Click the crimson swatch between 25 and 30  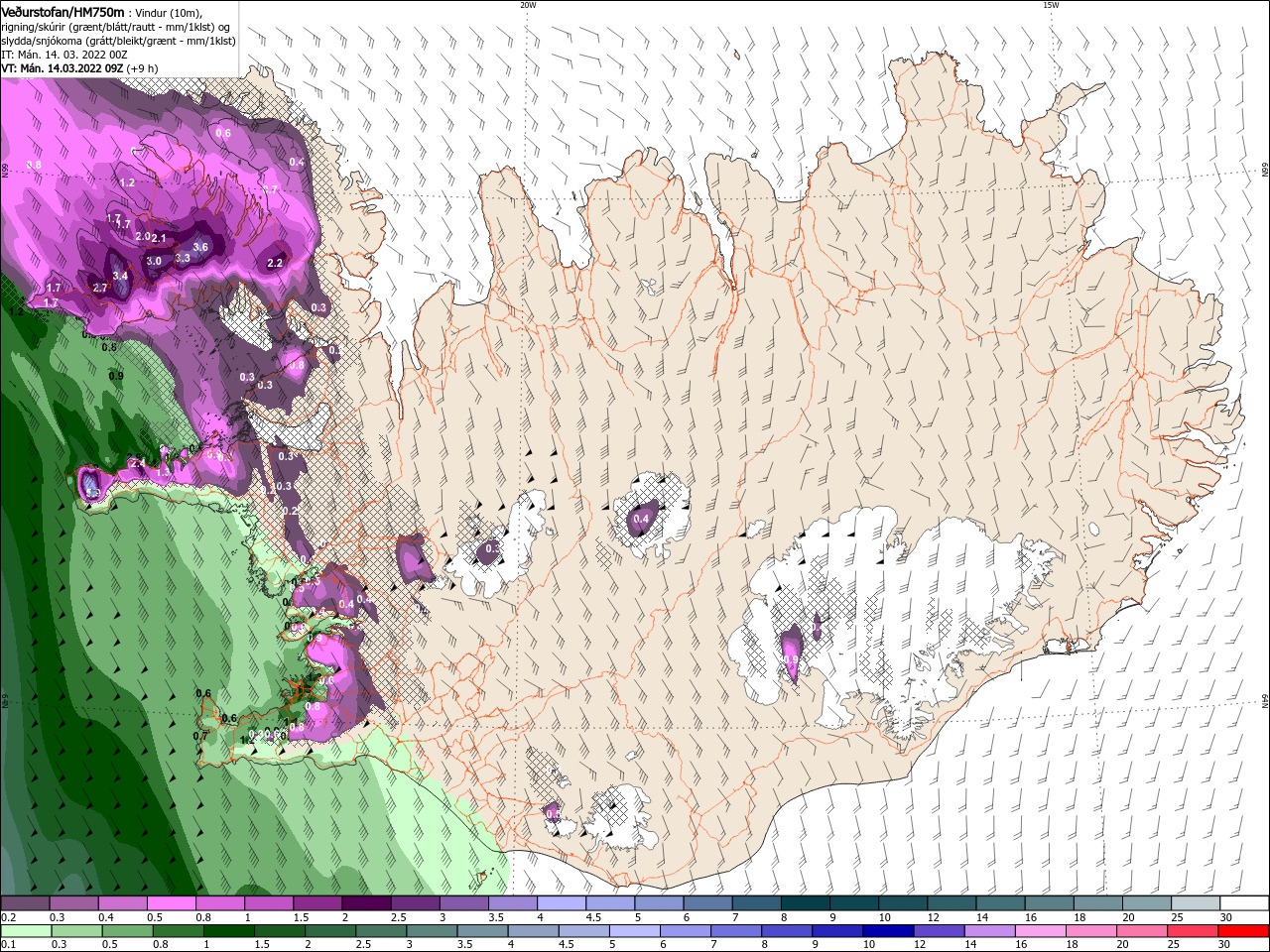tap(1194, 931)
